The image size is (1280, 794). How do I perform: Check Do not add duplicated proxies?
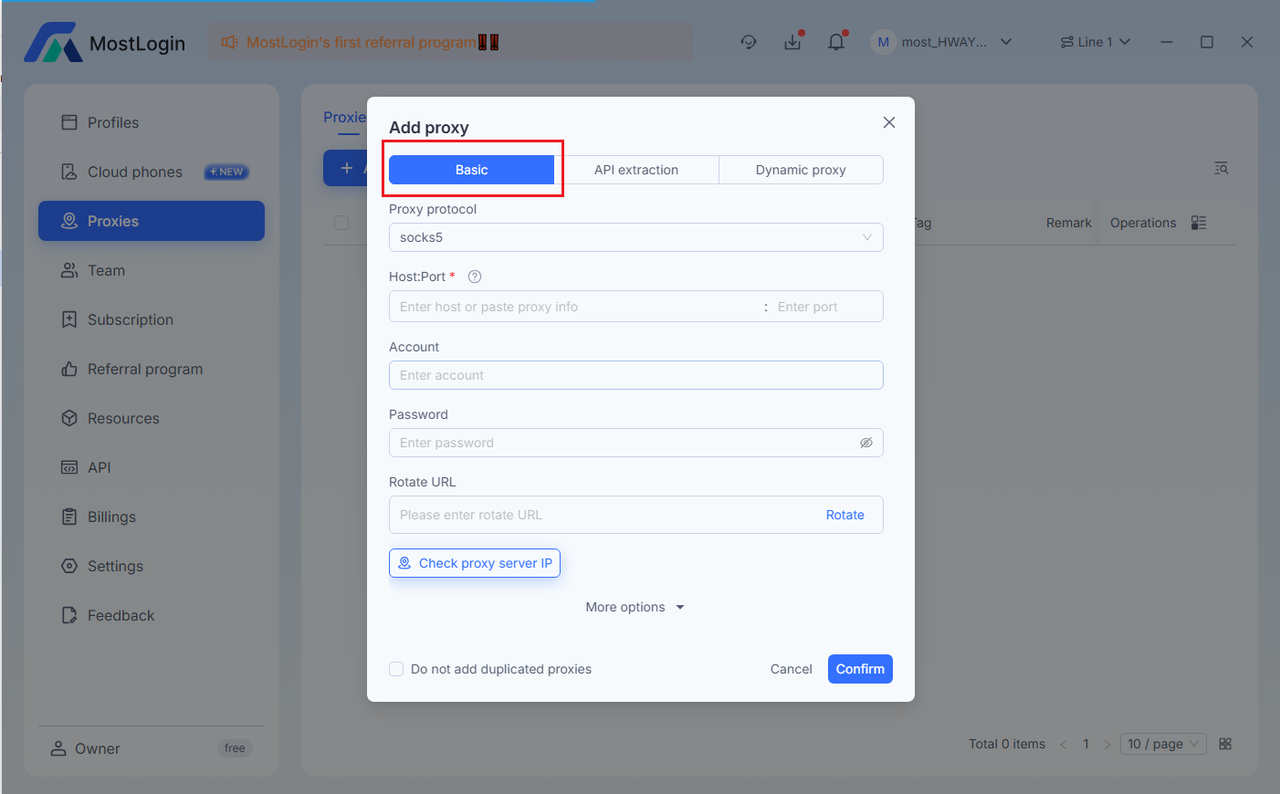pyautogui.click(x=397, y=669)
